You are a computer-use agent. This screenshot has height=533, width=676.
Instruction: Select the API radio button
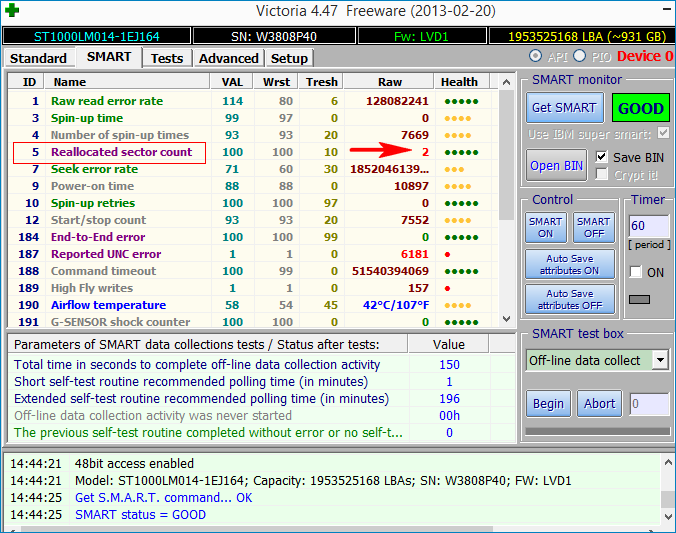click(x=536, y=56)
